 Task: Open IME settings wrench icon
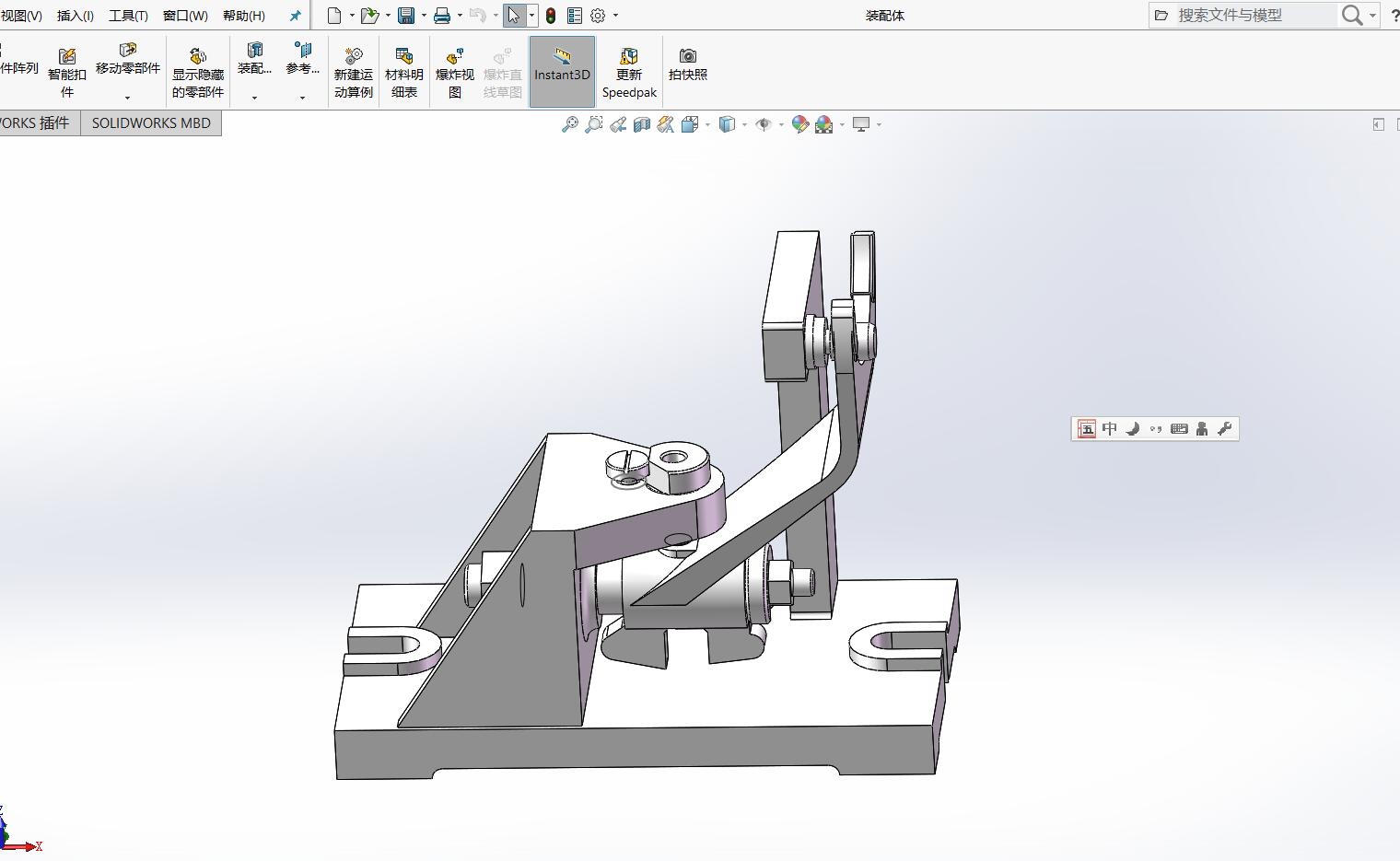point(1225,429)
